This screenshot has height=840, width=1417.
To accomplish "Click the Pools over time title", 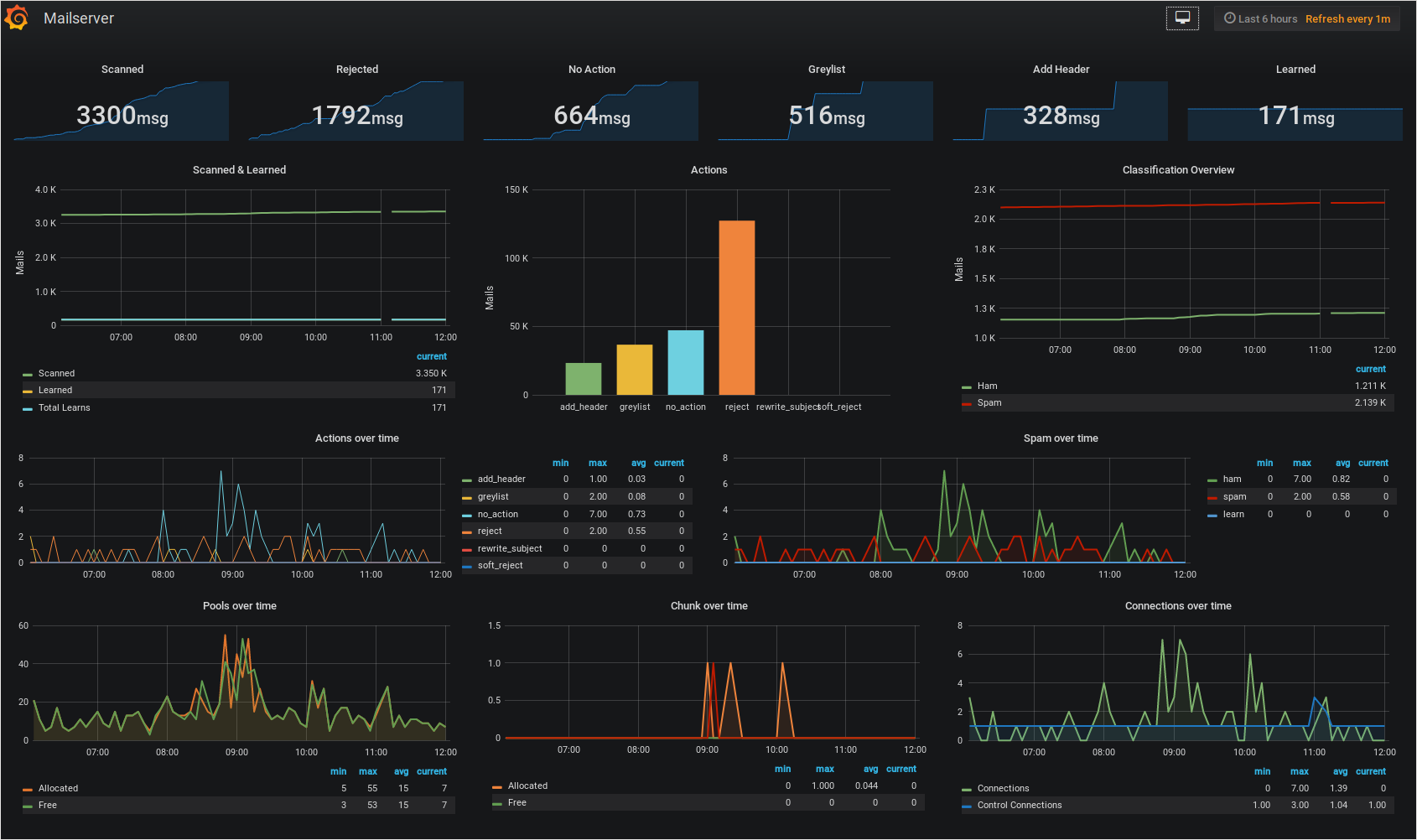I will [x=240, y=606].
